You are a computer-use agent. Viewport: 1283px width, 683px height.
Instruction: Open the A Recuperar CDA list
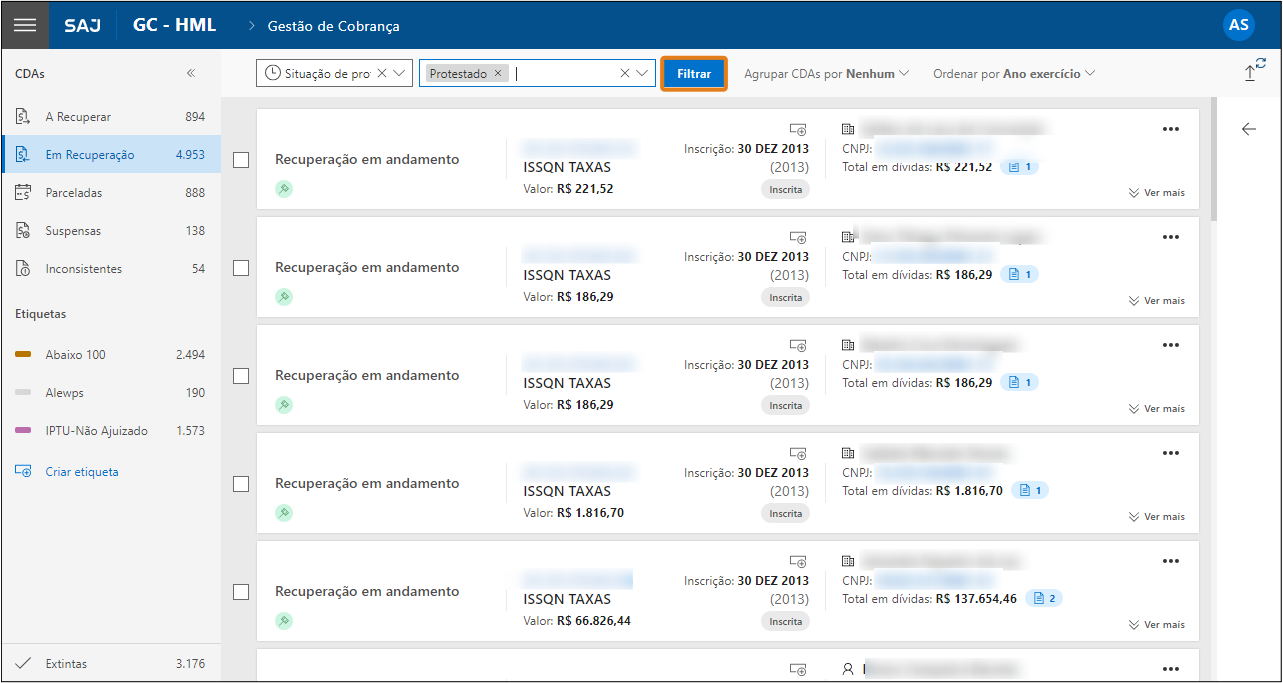click(78, 117)
